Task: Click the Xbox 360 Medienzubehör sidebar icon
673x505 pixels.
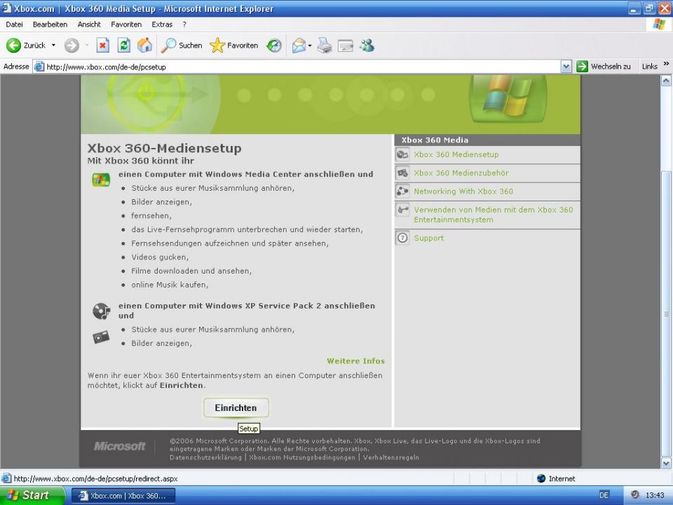Action: pyautogui.click(x=403, y=173)
